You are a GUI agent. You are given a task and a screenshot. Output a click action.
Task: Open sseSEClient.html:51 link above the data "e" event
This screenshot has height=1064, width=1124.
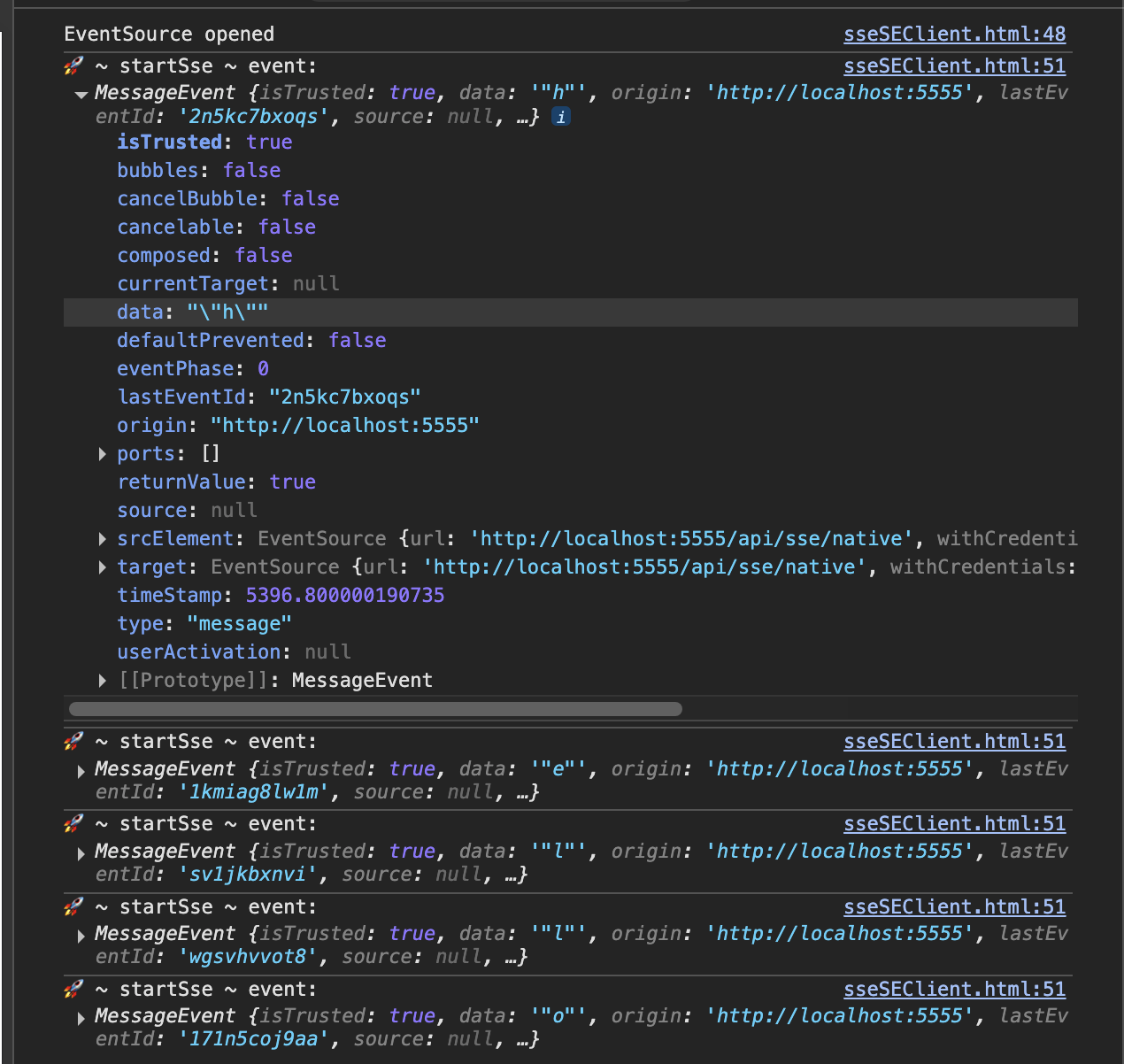coord(954,742)
